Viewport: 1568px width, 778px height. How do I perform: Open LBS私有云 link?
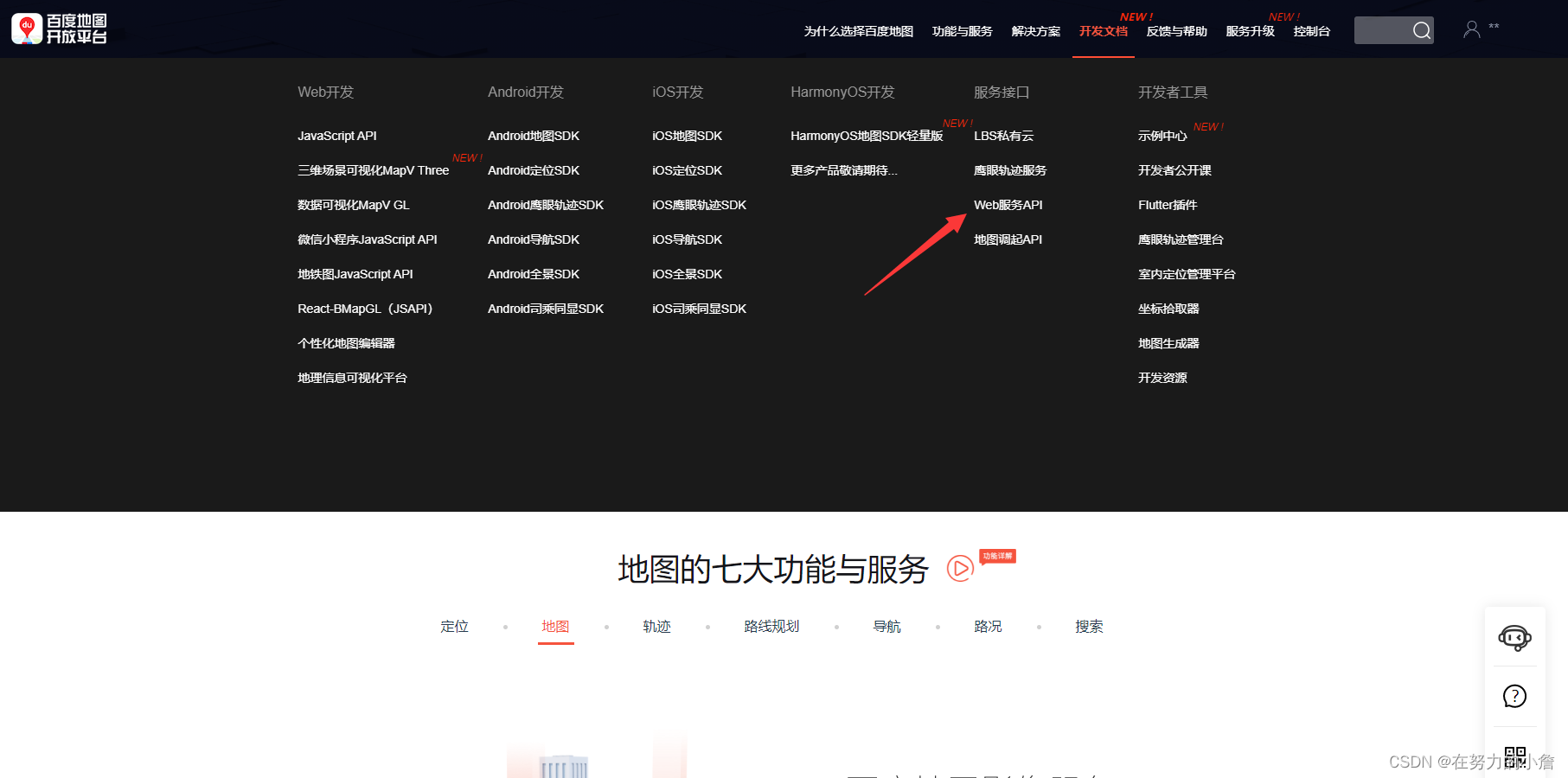[x=1003, y=136]
